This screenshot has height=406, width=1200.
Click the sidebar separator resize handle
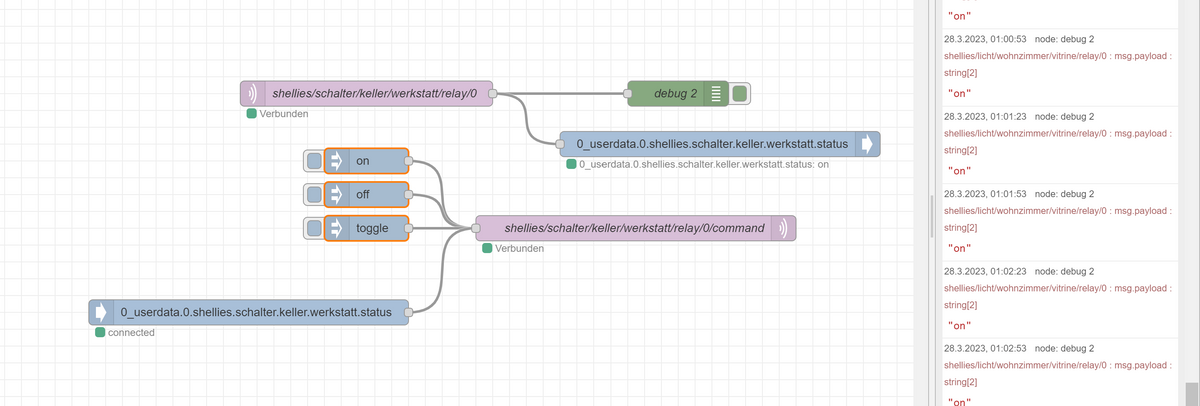[x=932, y=215]
